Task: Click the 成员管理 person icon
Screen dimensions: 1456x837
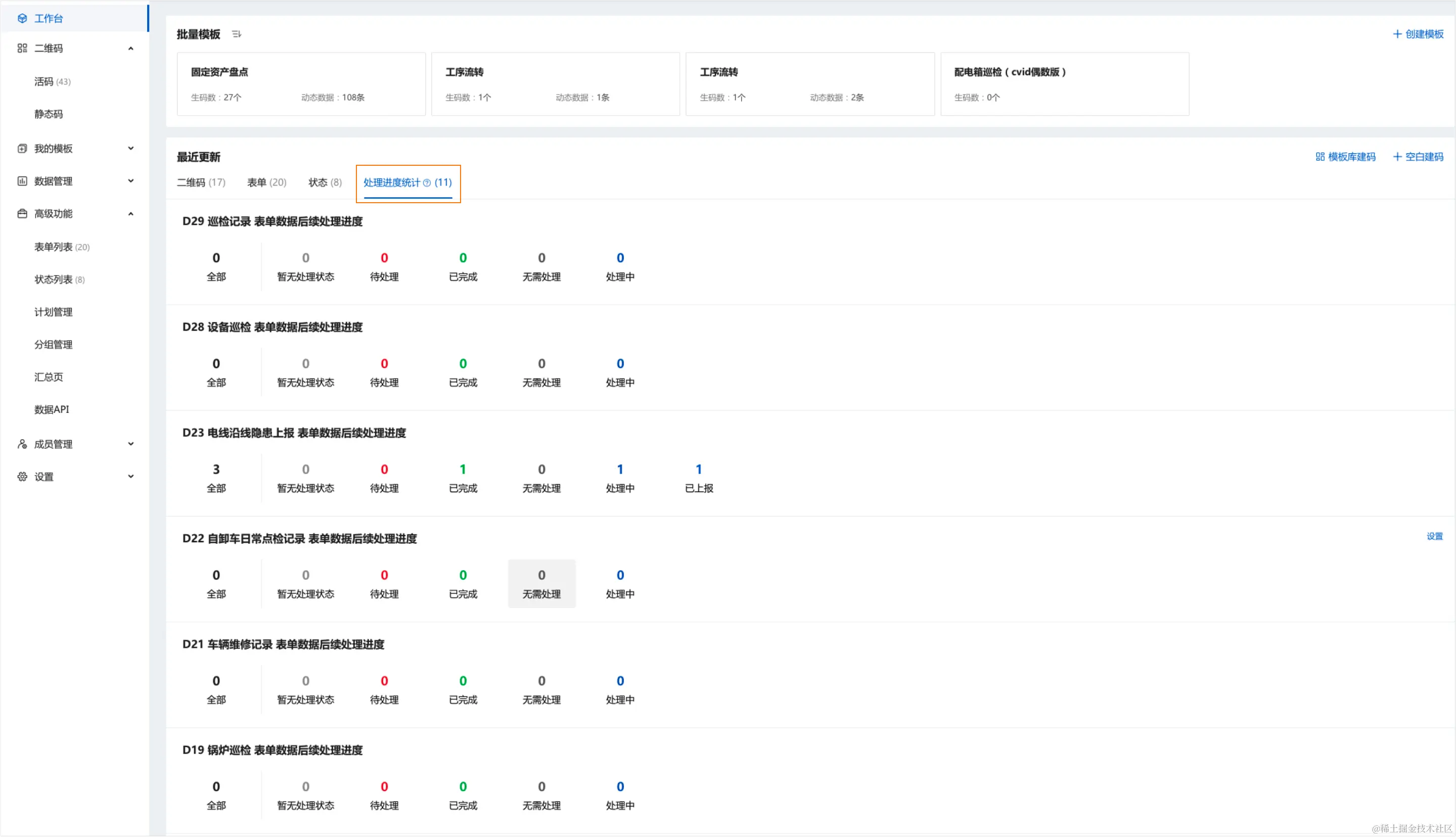Action: 22,444
